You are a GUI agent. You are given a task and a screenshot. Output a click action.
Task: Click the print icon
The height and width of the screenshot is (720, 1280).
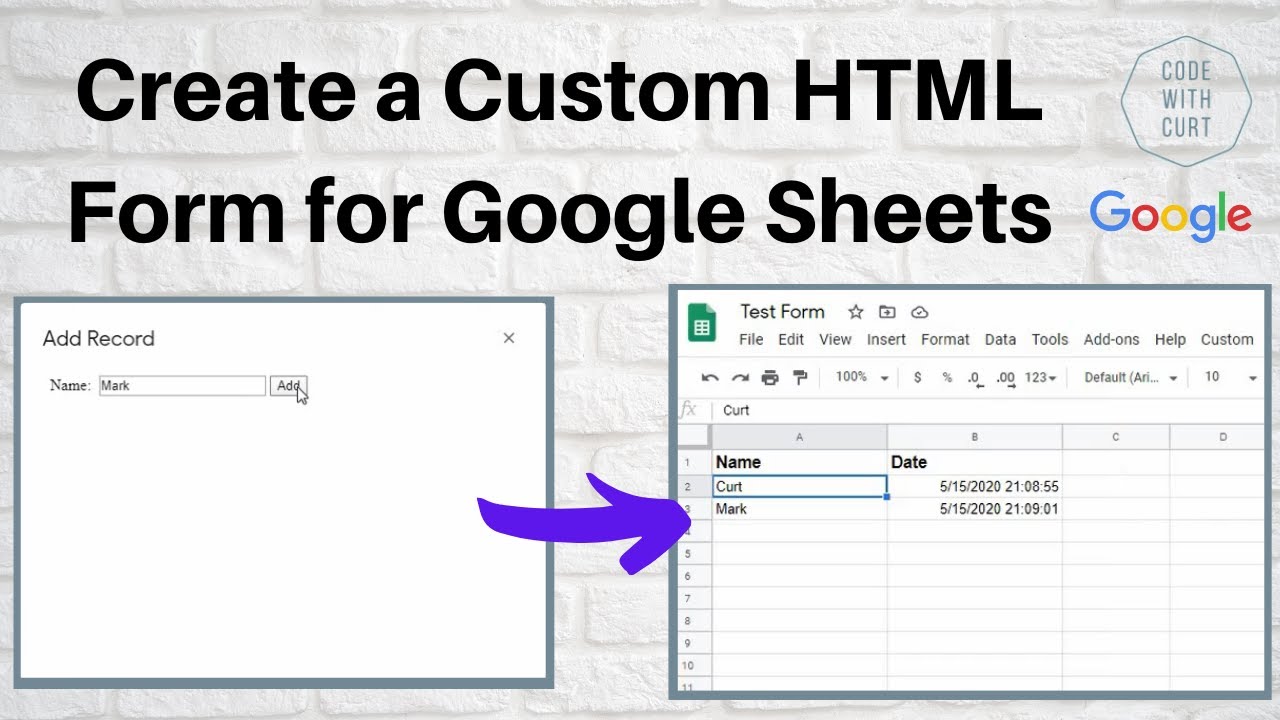click(x=770, y=377)
